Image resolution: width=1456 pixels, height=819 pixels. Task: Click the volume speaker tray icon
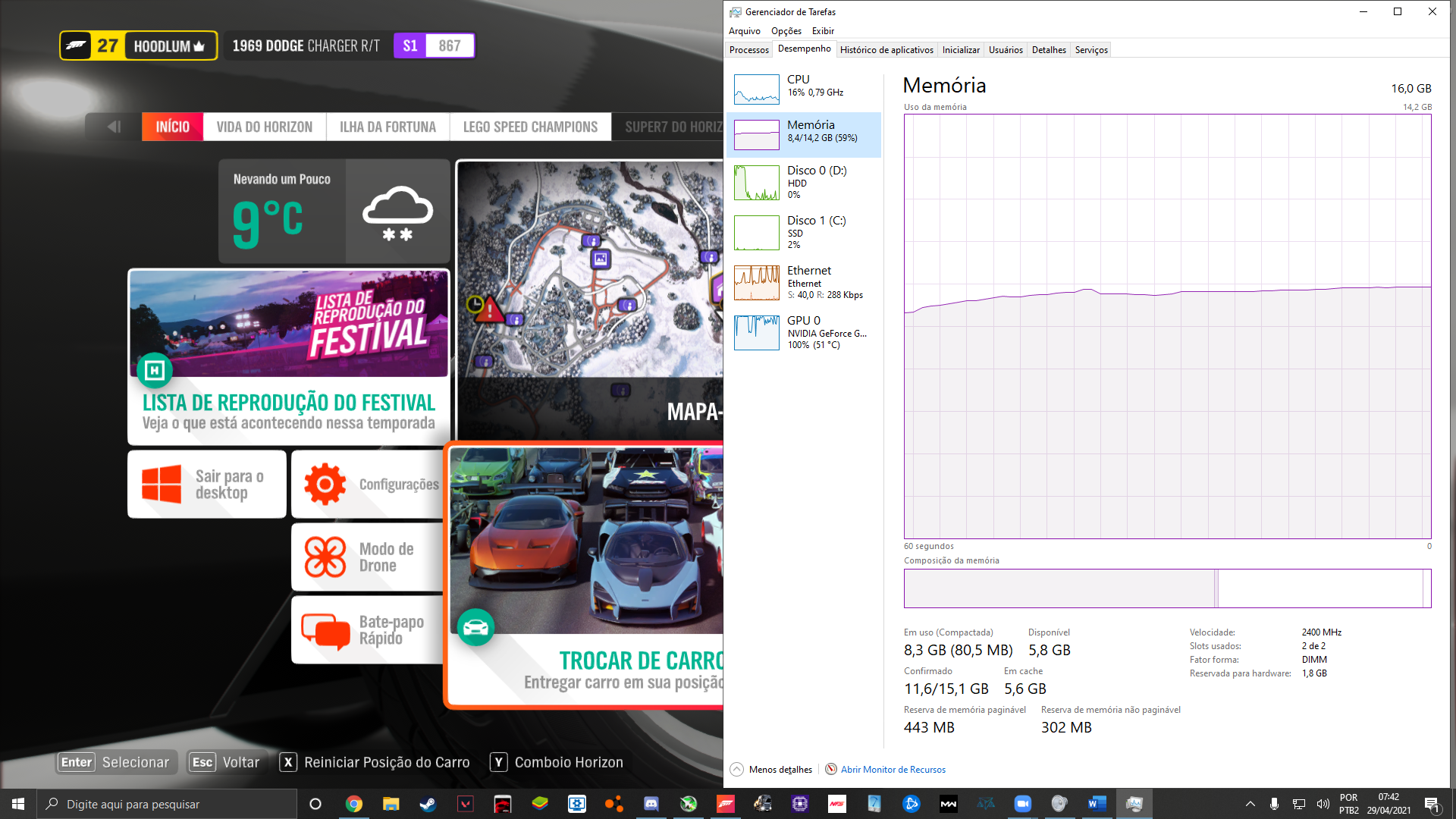(x=1323, y=804)
